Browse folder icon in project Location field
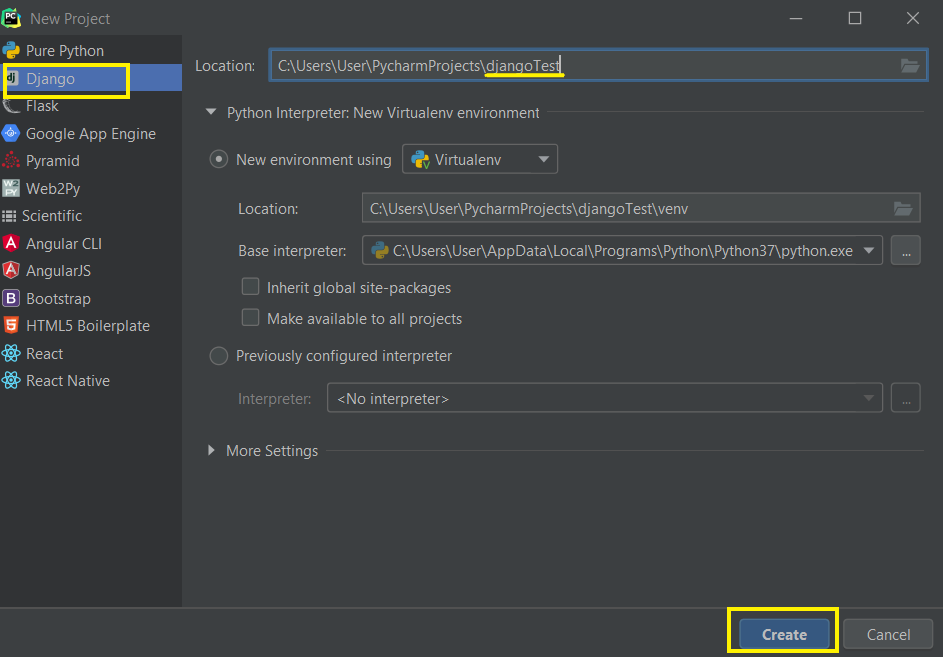The image size is (943, 657). click(909, 66)
